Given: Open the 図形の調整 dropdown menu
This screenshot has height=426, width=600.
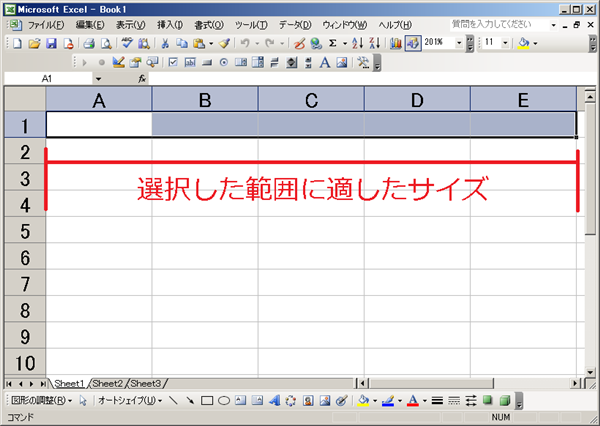Looking at the screenshot, I should 41,401.
